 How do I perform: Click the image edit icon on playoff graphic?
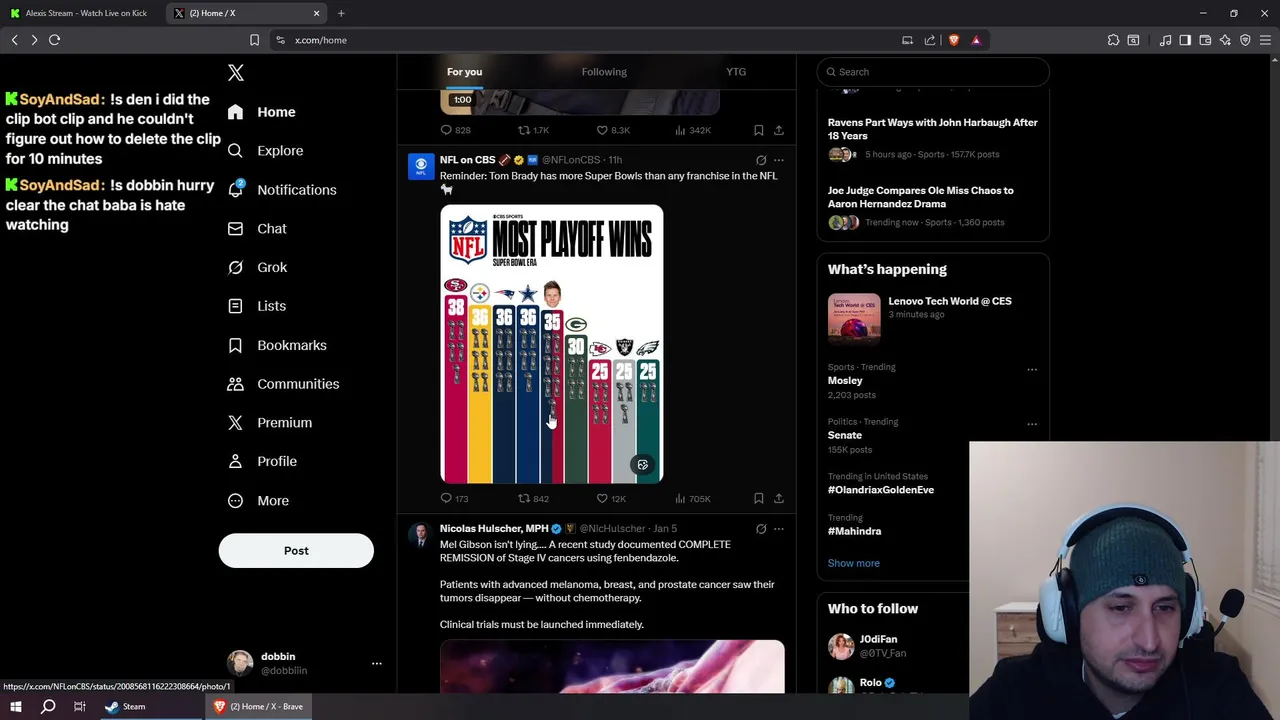[x=643, y=465]
